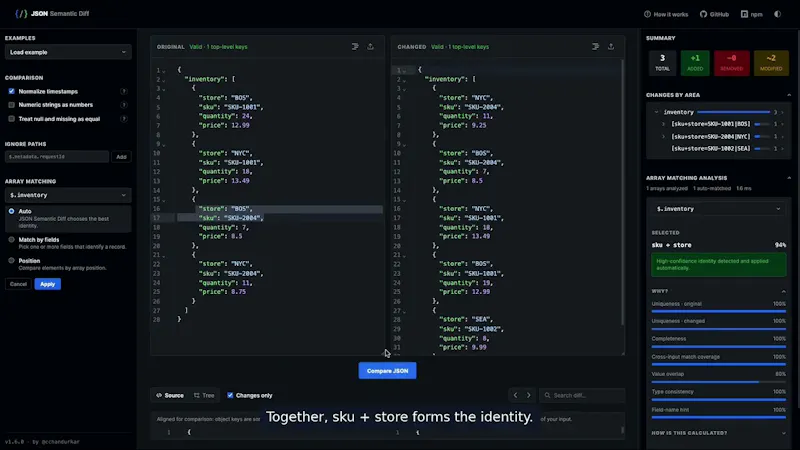This screenshot has width=800, height=450.
Task: Filter by the Total summary card
Action: (x=662, y=63)
